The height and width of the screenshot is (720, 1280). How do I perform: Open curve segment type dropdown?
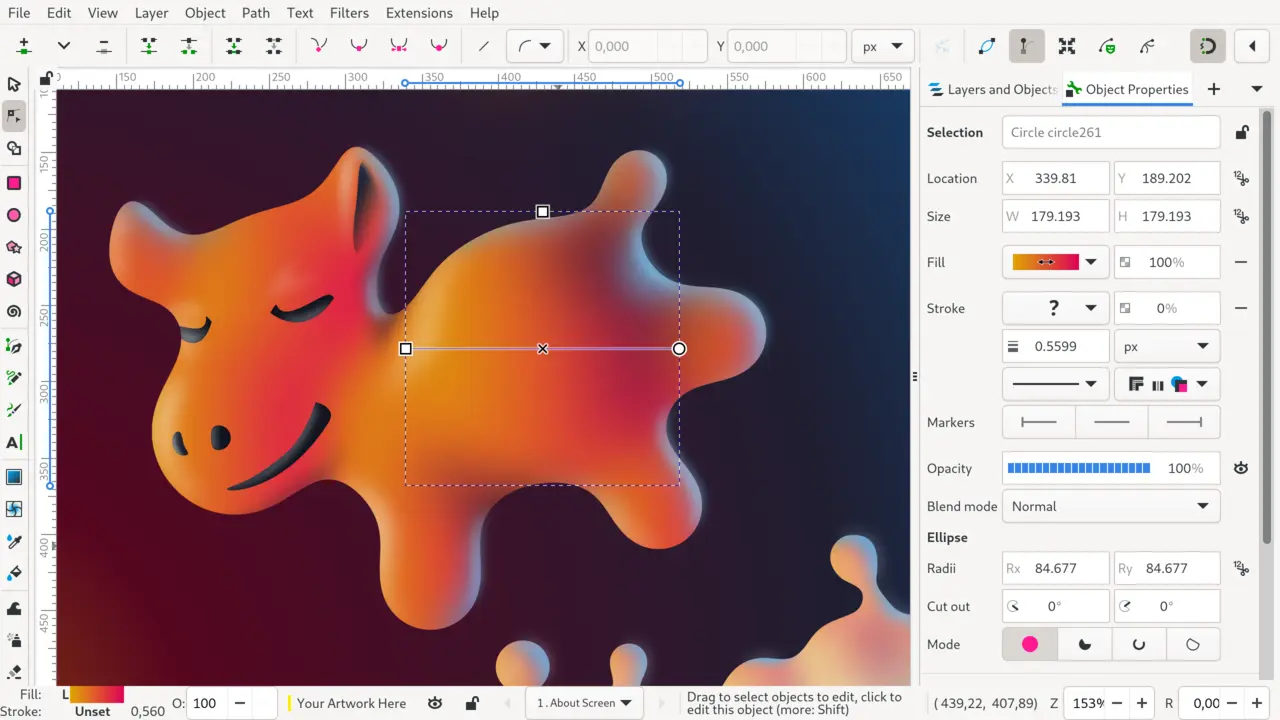point(535,46)
